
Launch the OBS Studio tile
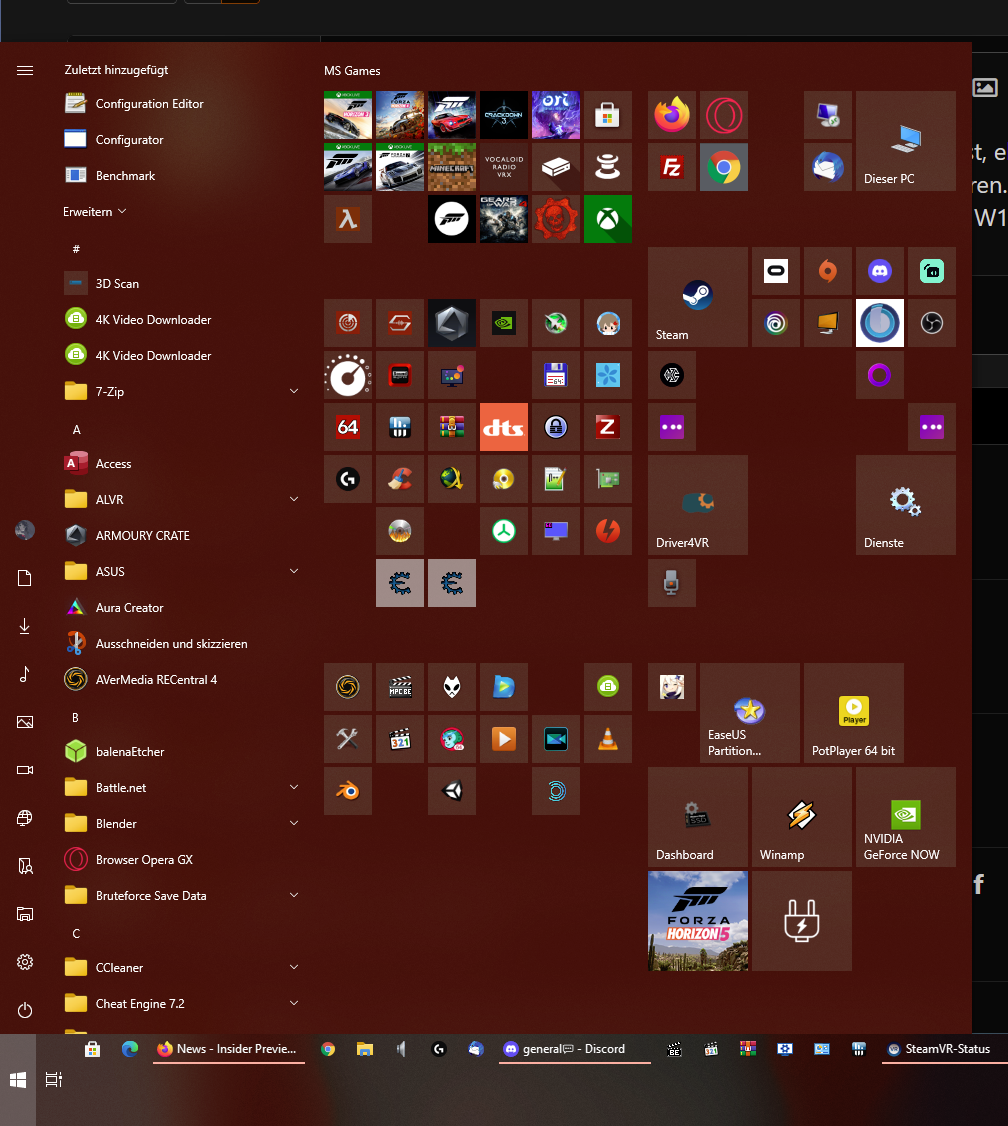tap(932, 323)
